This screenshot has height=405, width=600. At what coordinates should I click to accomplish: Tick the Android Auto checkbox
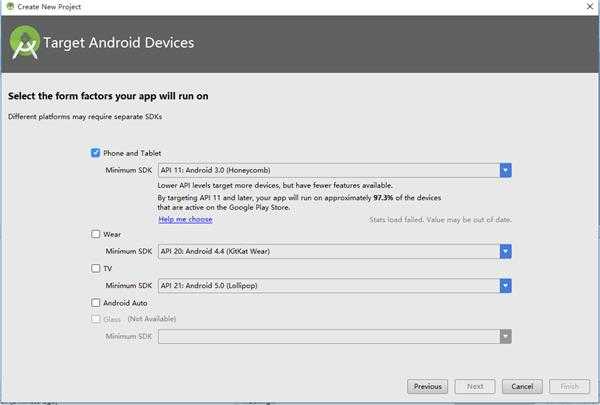96,303
